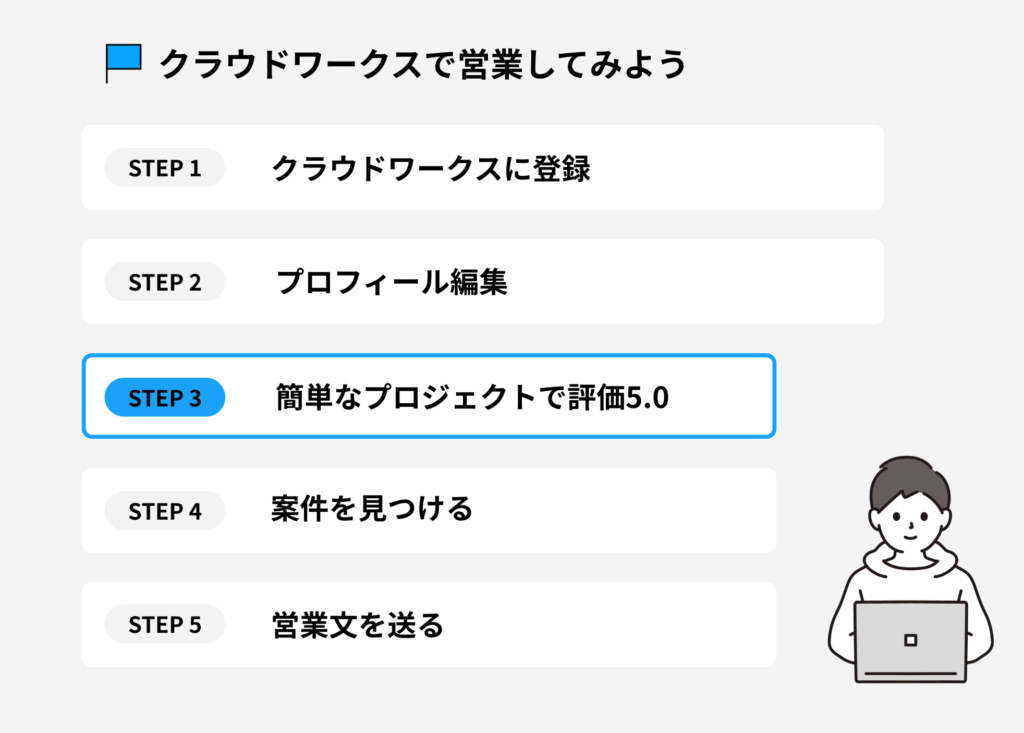This screenshot has width=1024, height=733.
Task: Click the laptop's bottom base strip
Action: (910, 676)
